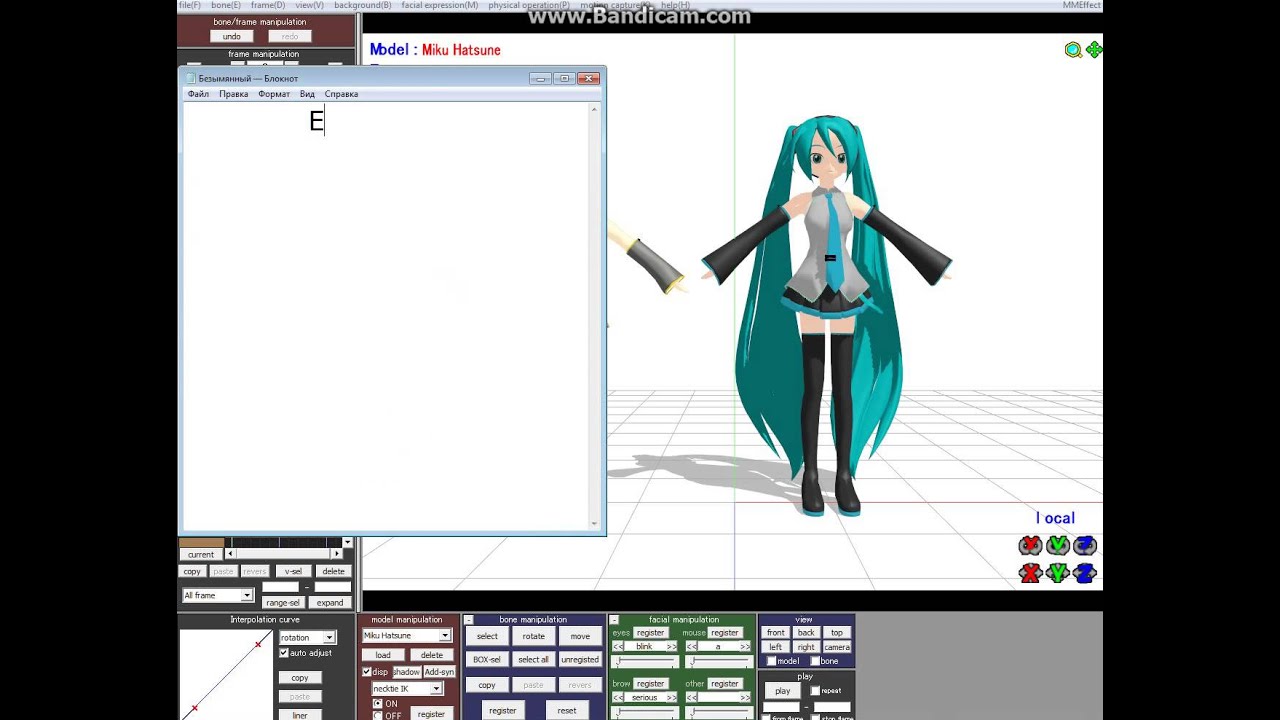Adjust the brow serious slider
1280x720 pixels.
645,712
